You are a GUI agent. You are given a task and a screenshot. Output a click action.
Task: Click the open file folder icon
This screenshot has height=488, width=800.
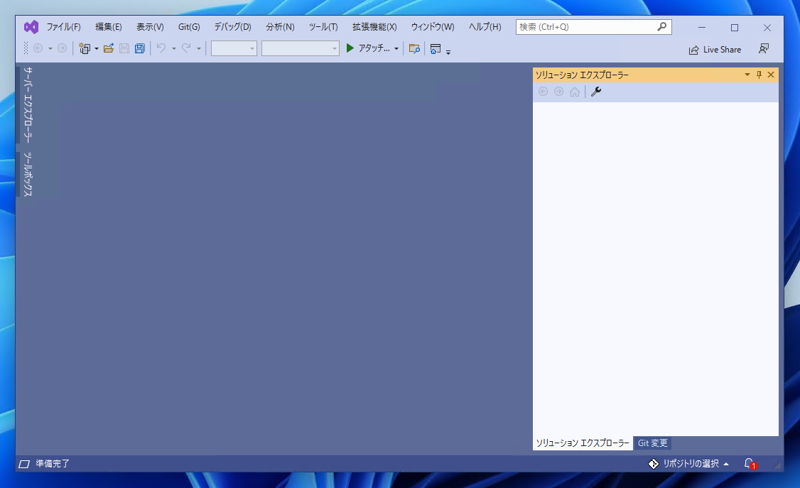[x=108, y=48]
